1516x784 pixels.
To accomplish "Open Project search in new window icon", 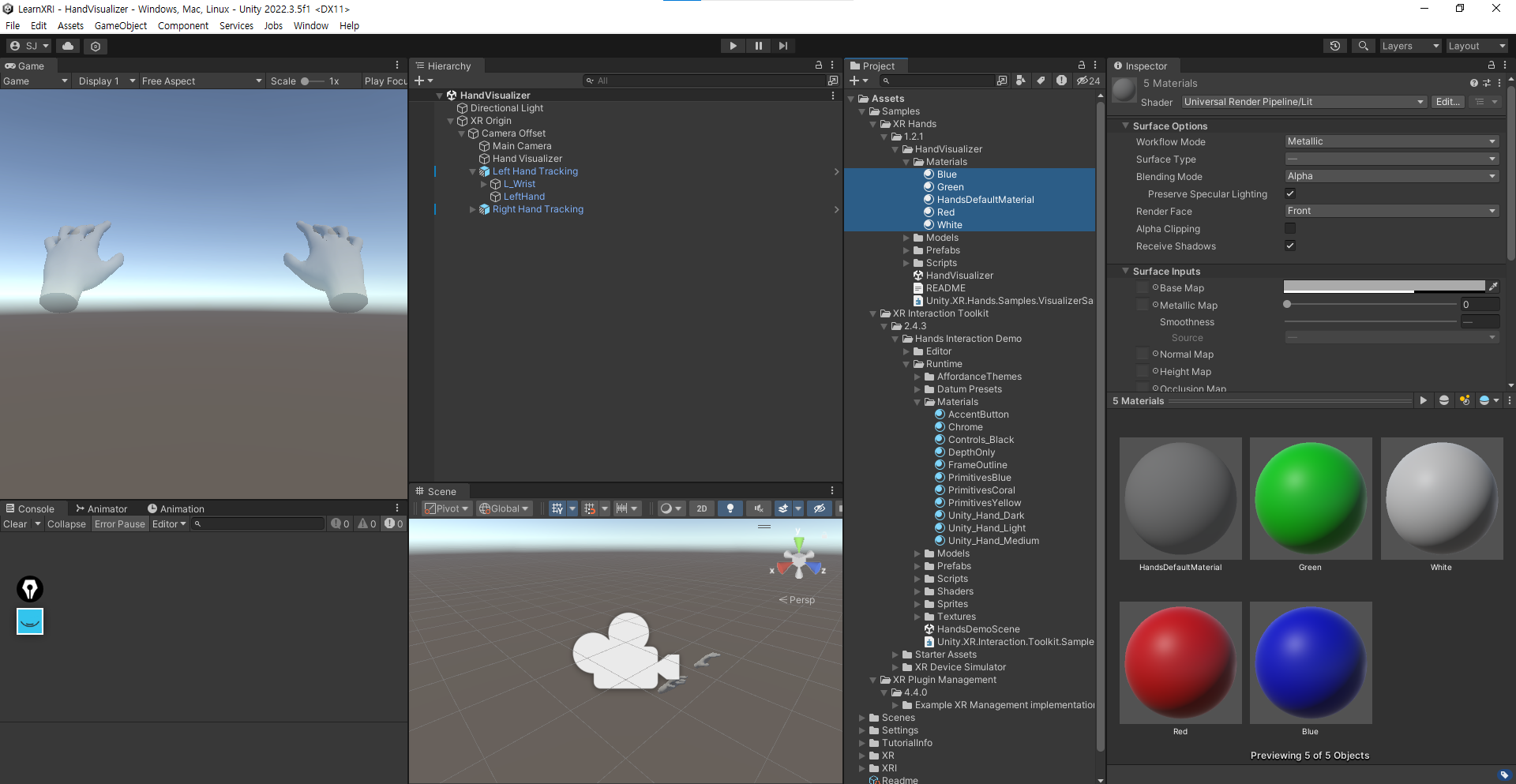I will coord(1002,81).
